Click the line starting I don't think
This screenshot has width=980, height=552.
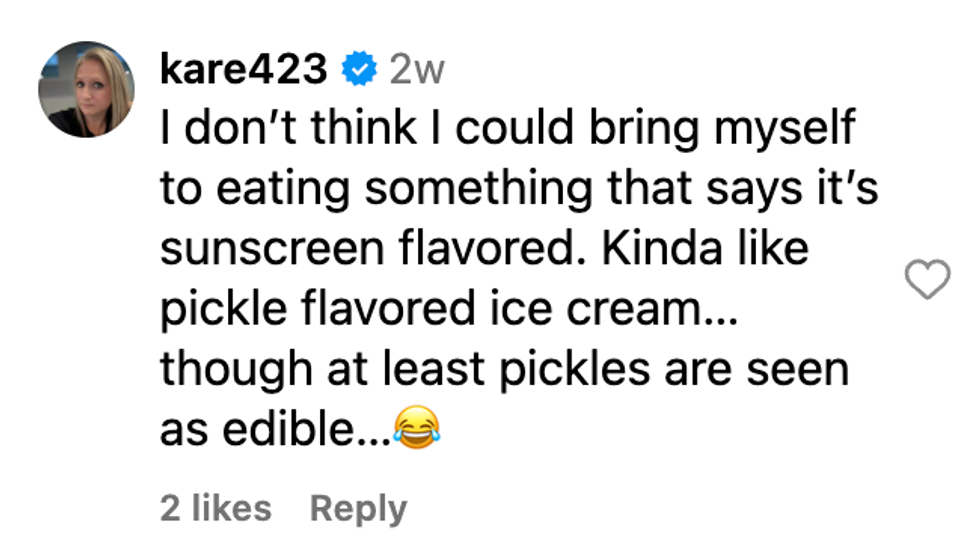pos(508,129)
